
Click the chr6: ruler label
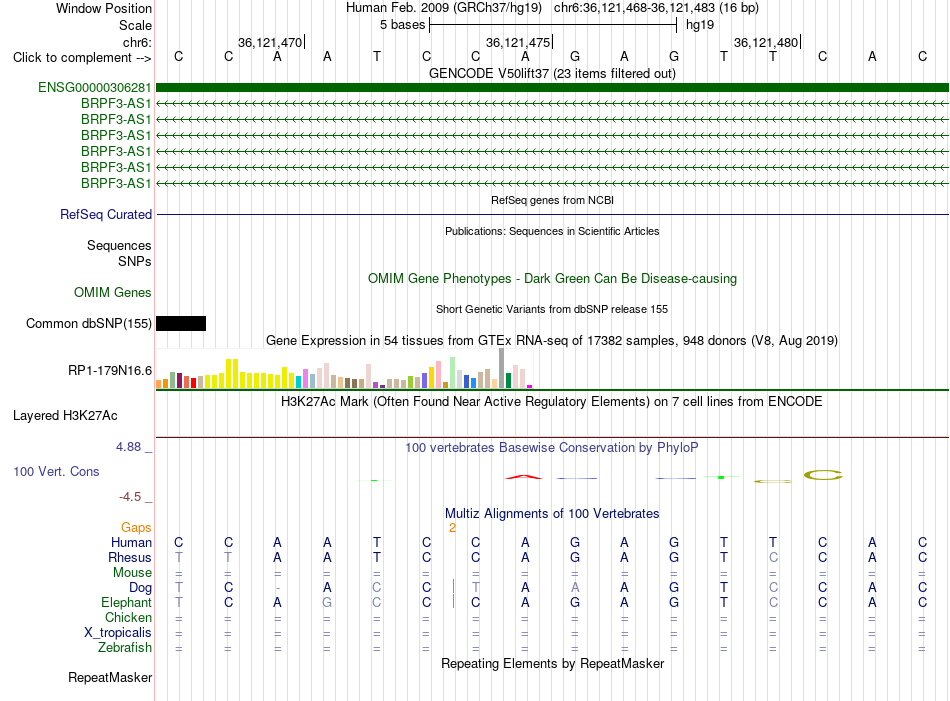coord(138,42)
